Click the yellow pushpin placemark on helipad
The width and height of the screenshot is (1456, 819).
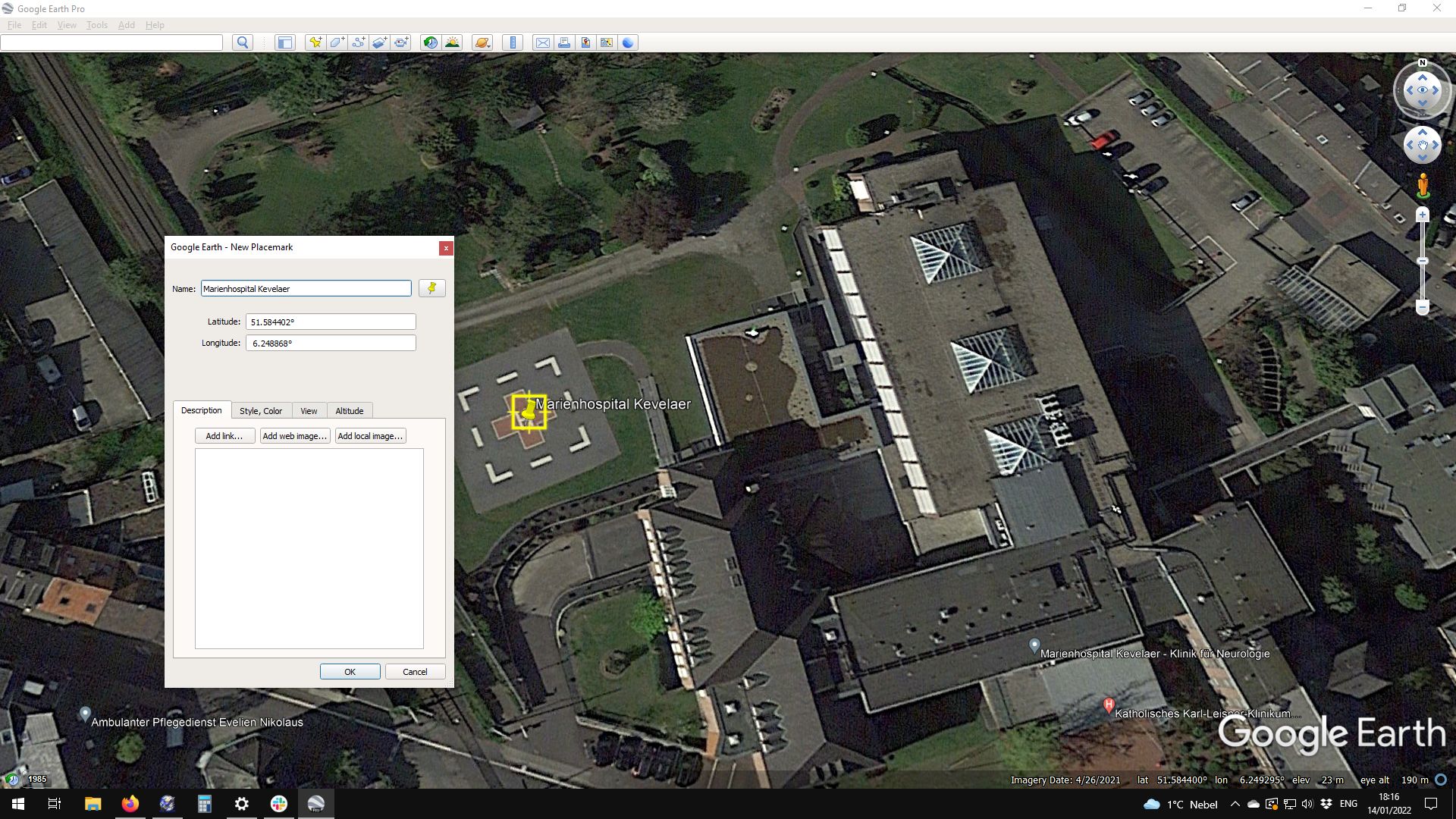point(529,412)
